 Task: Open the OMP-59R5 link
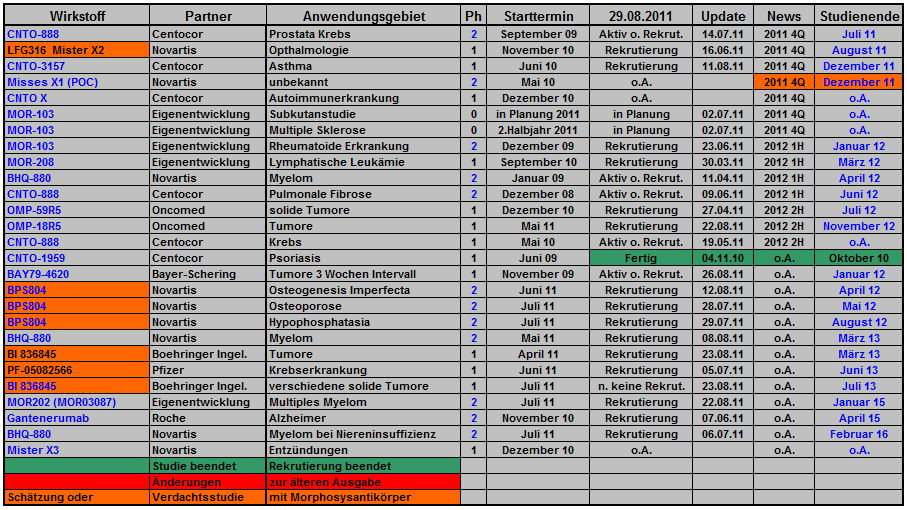(34, 210)
